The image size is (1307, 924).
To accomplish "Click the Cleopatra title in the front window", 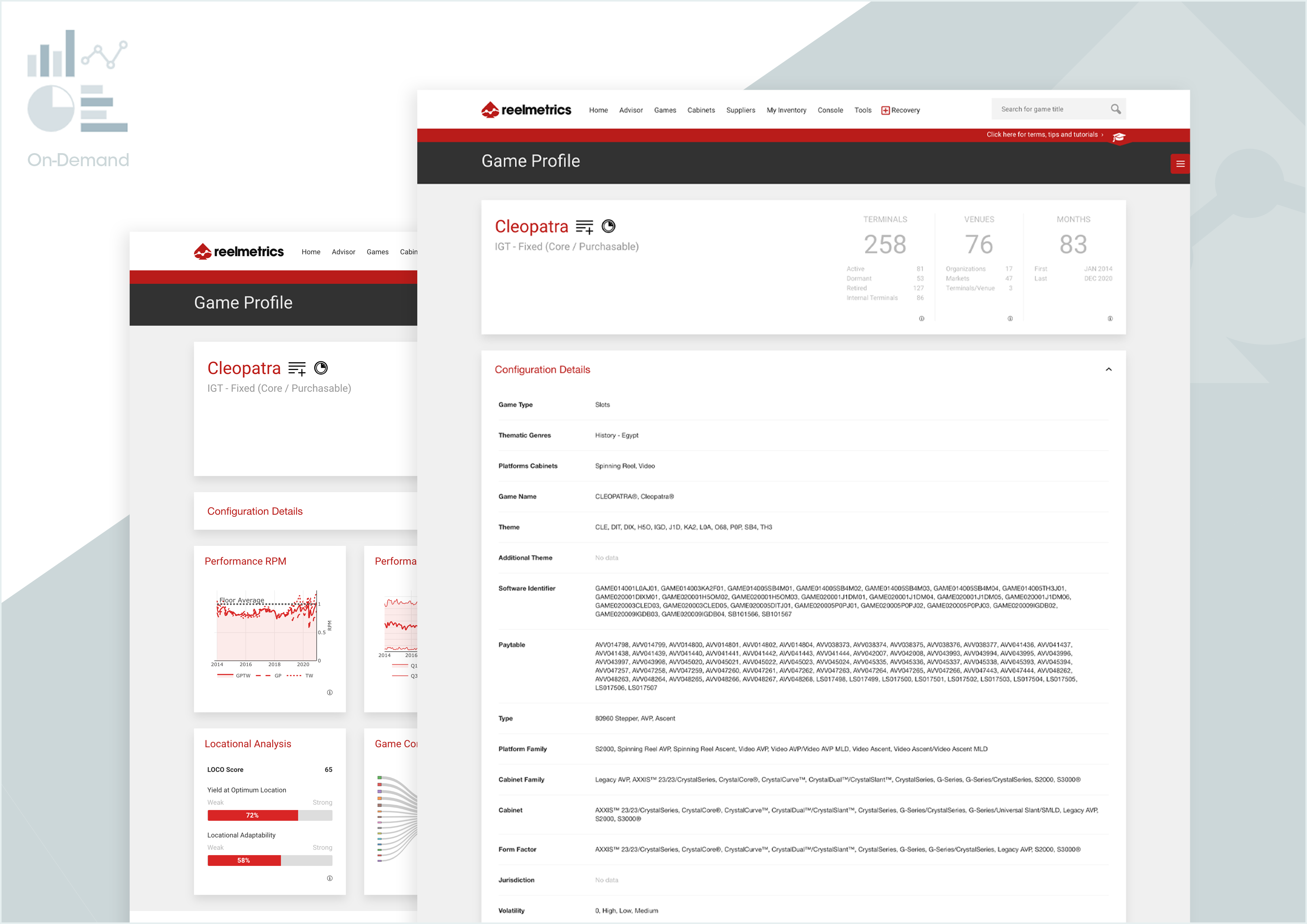I will point(531,227).
